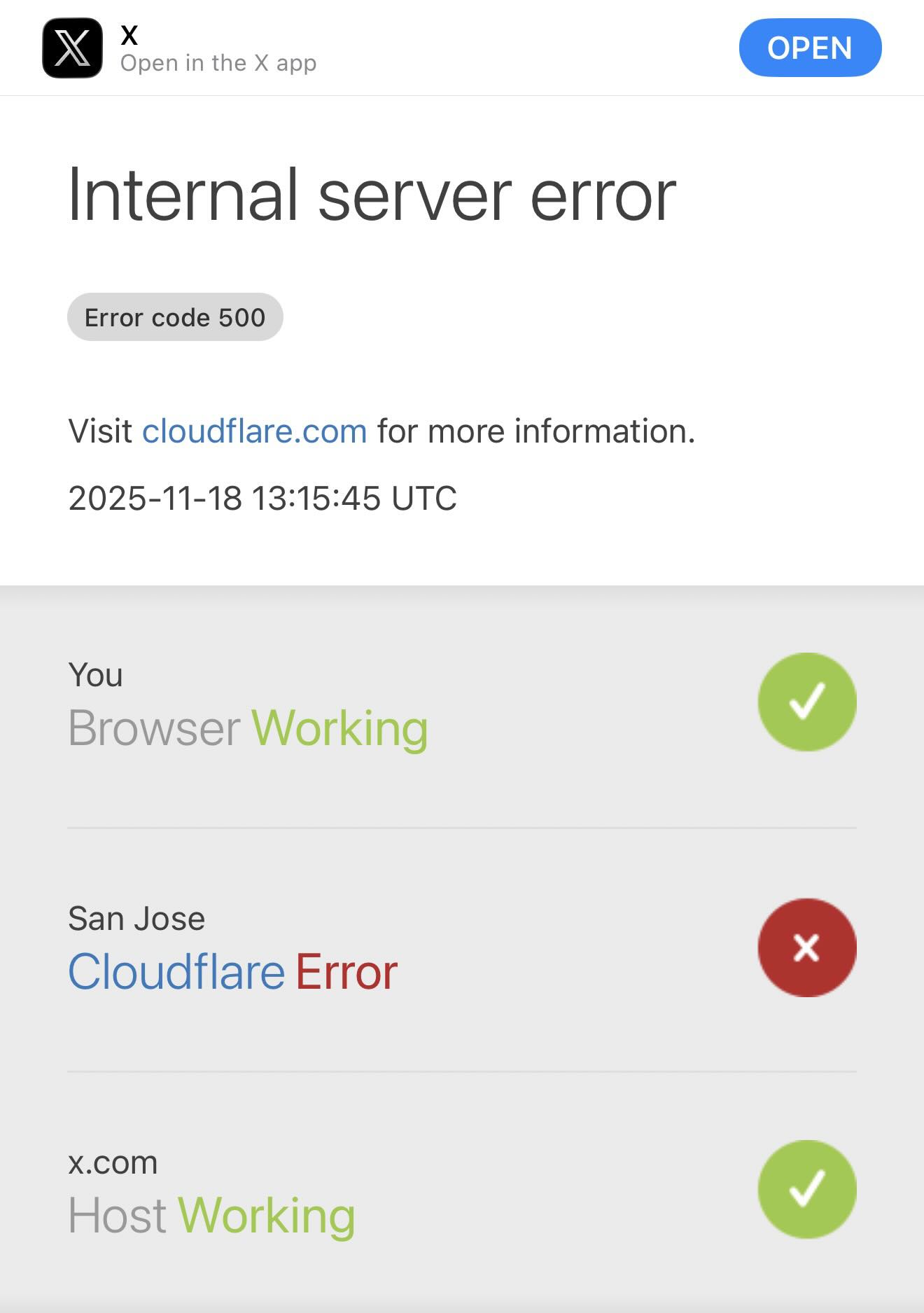
Task: Click the green "Working" text beside Browser
Action: pos(339,728)
